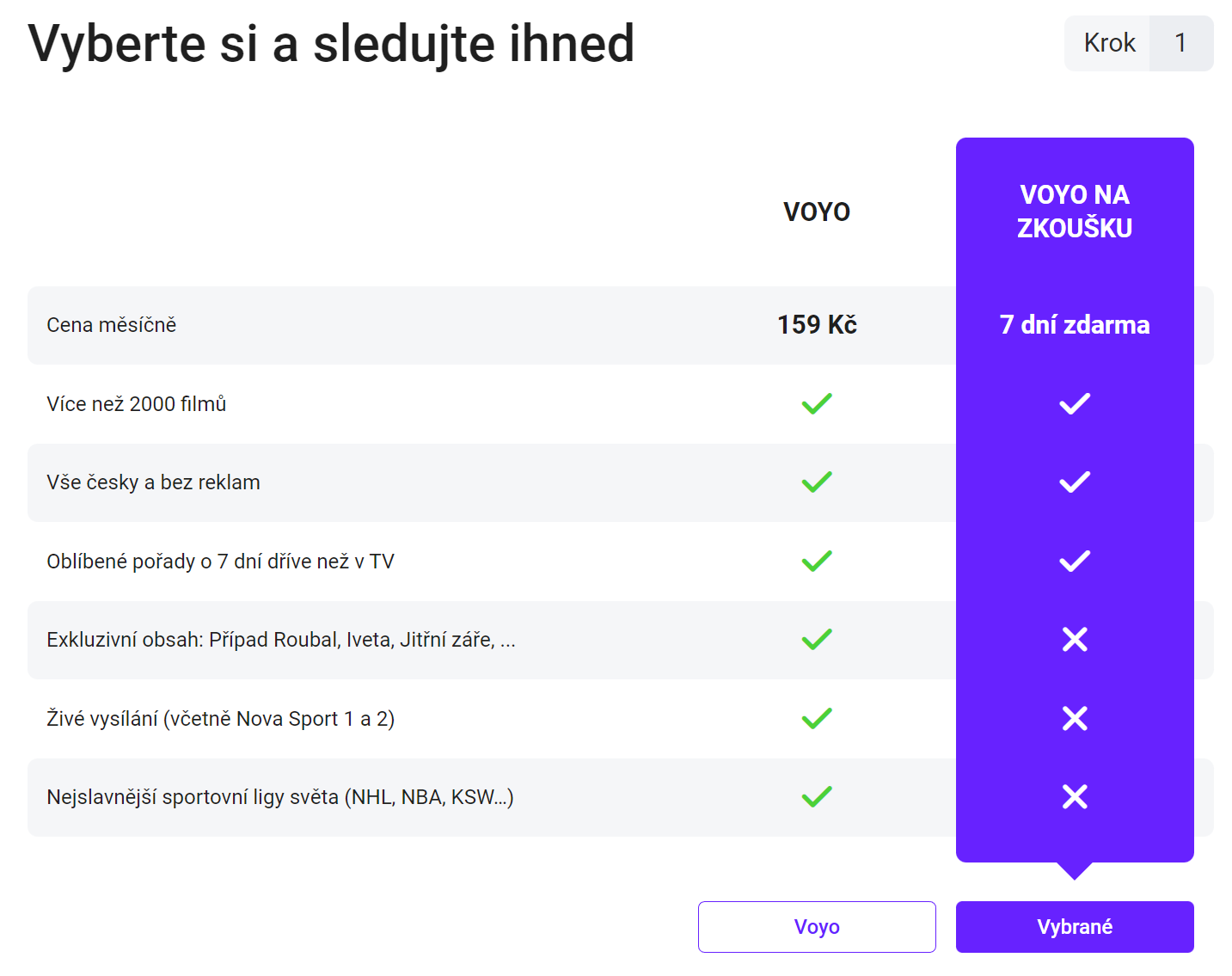This screenshot has height=976, width=1232.
Task: Click the Oblíbené pořady o 7 dní dříve label
Action: 220,562
